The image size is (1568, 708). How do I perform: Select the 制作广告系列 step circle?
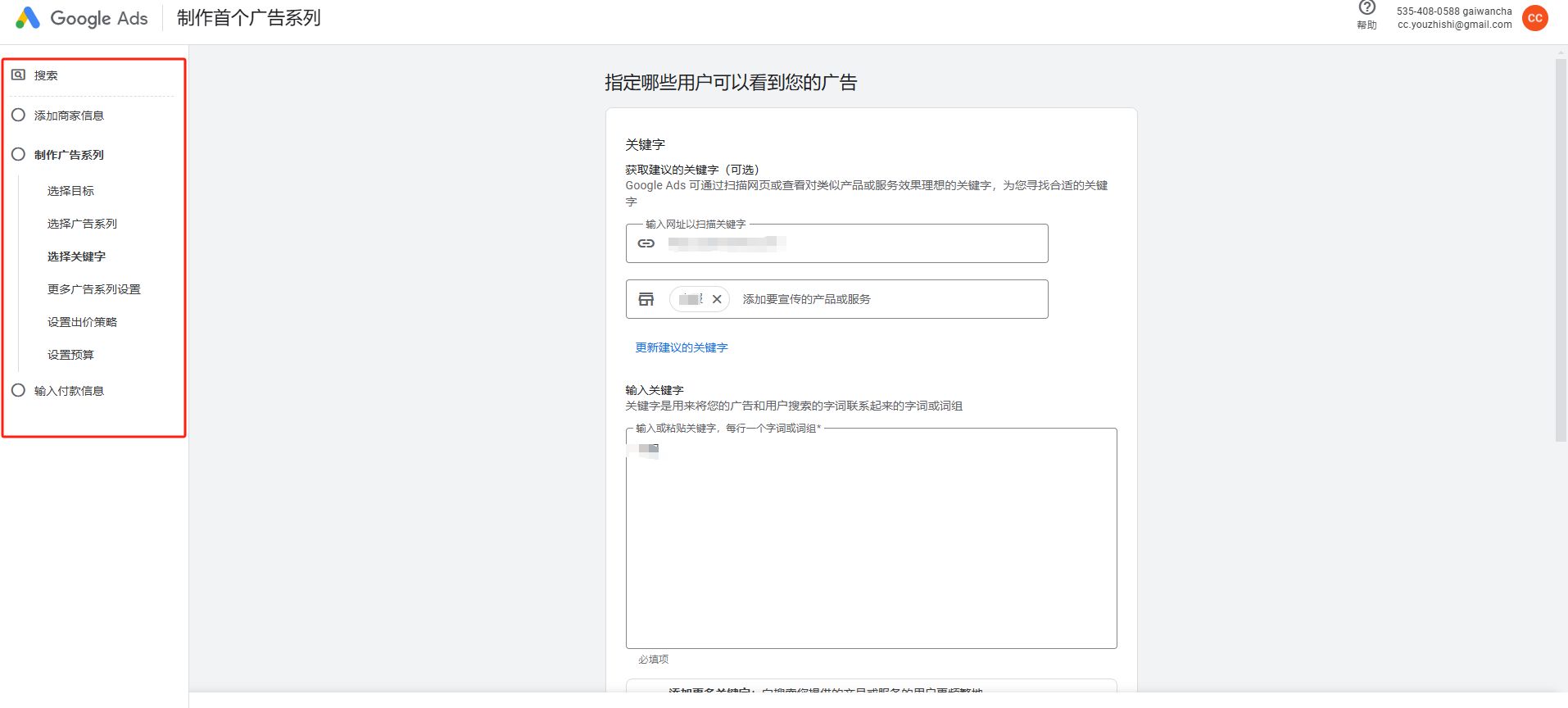(x=18, y=154)
